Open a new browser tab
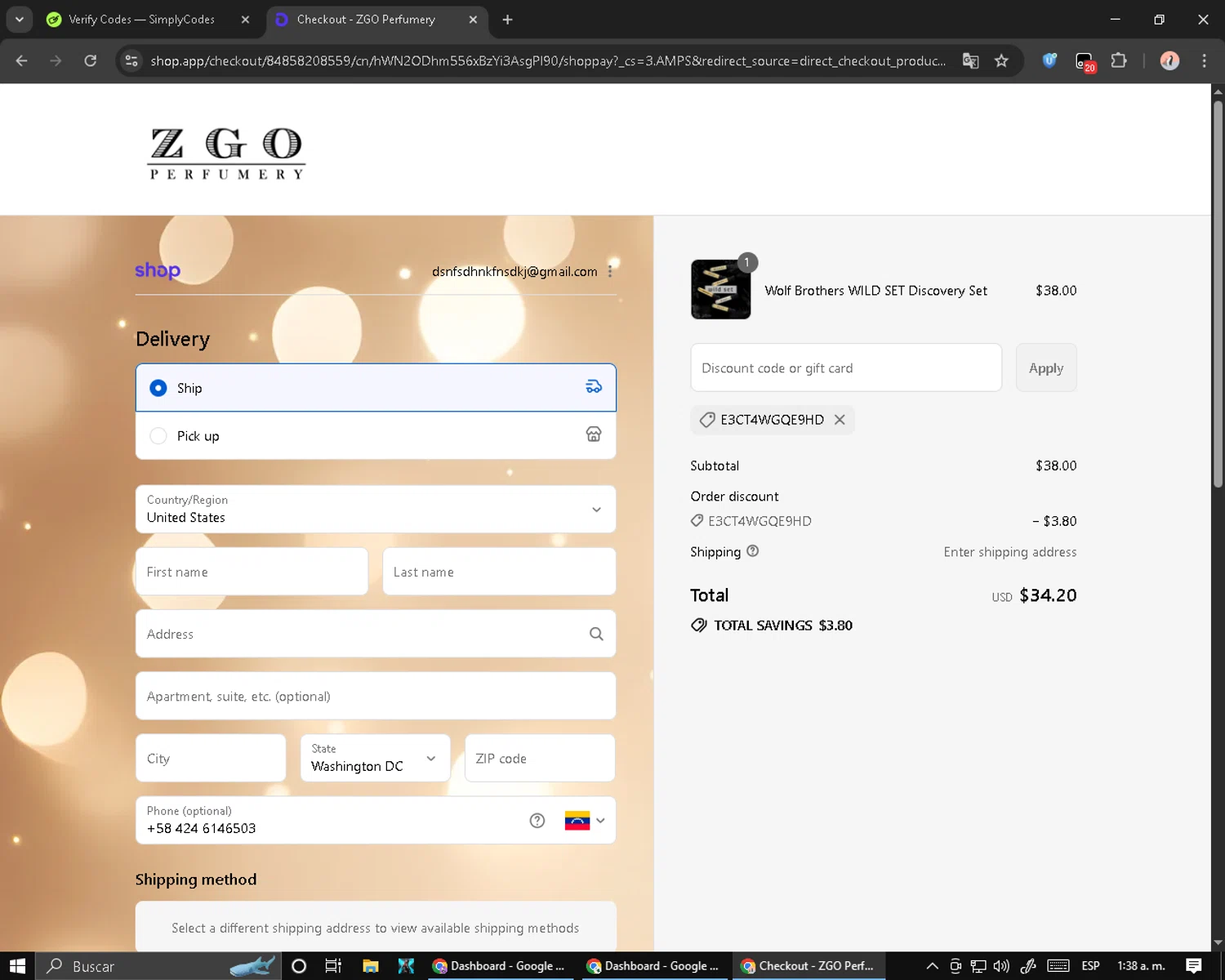Viewport: 1225px width, 980px height. [x=507, y=20]
